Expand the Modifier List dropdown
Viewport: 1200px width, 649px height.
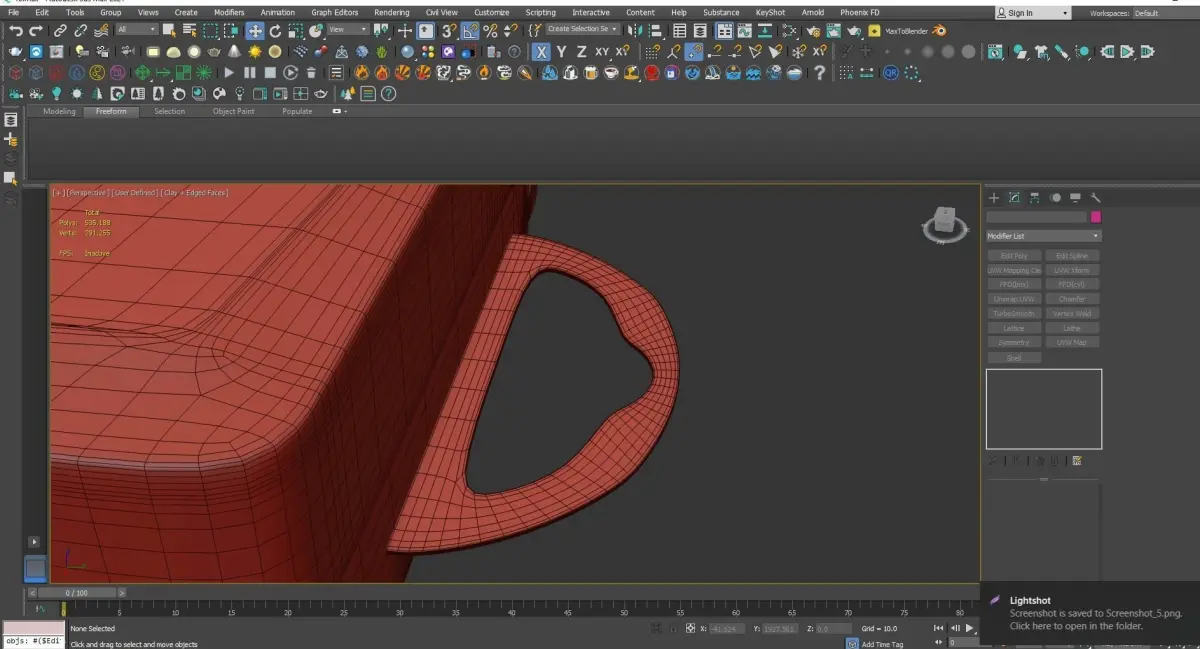(x=1043, y=236)
